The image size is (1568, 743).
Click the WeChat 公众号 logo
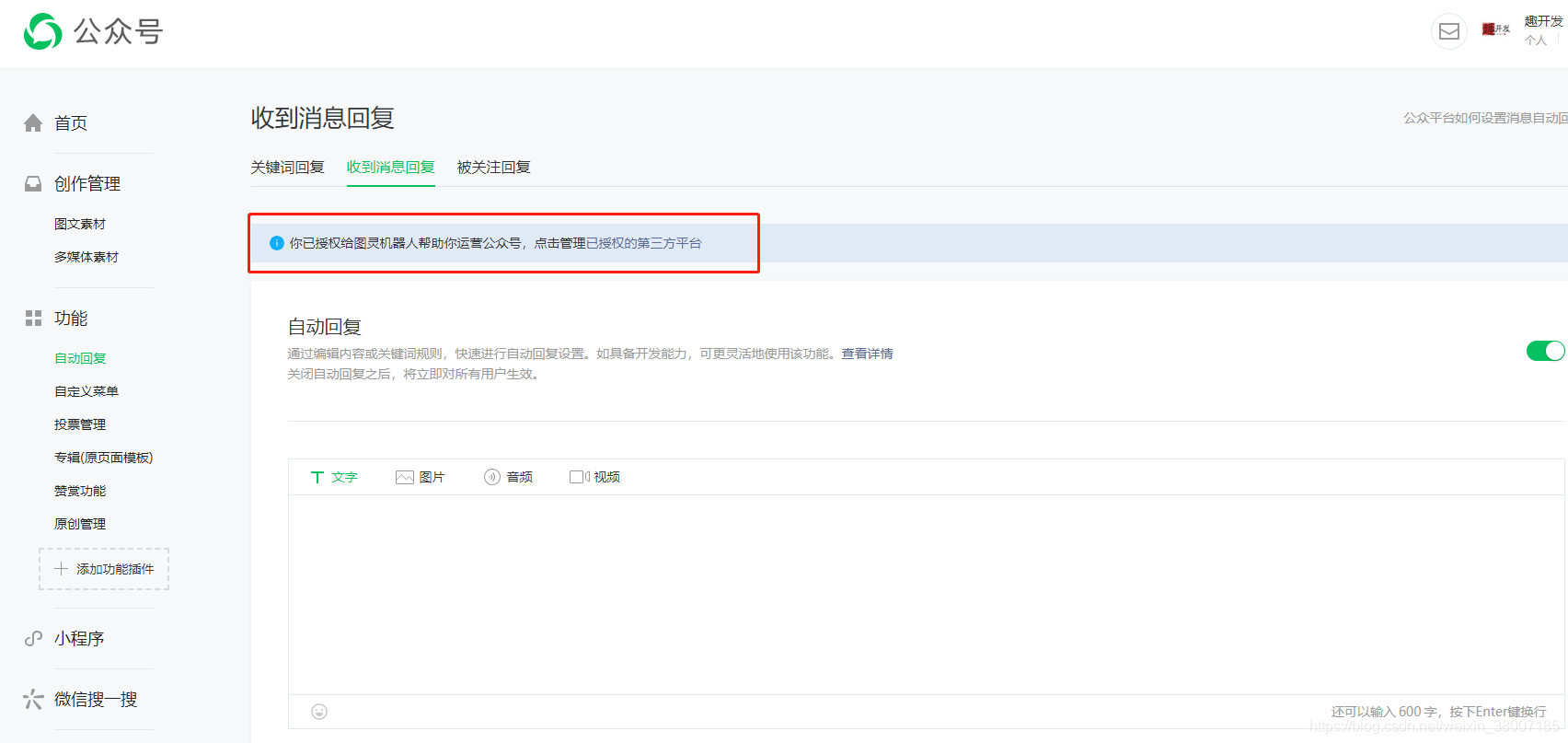[93, 31]
